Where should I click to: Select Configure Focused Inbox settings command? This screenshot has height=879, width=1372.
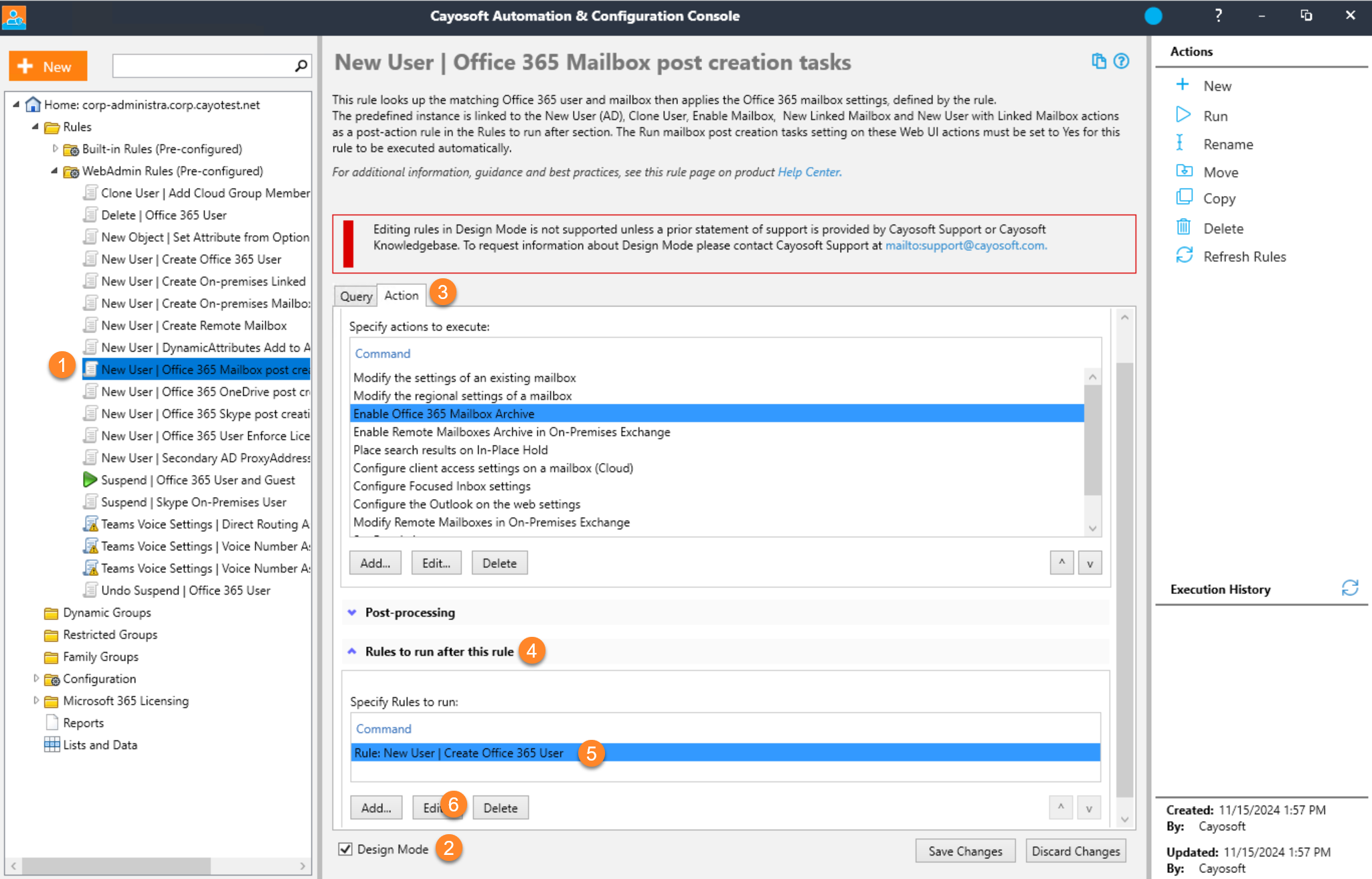[x=717, y=486]
